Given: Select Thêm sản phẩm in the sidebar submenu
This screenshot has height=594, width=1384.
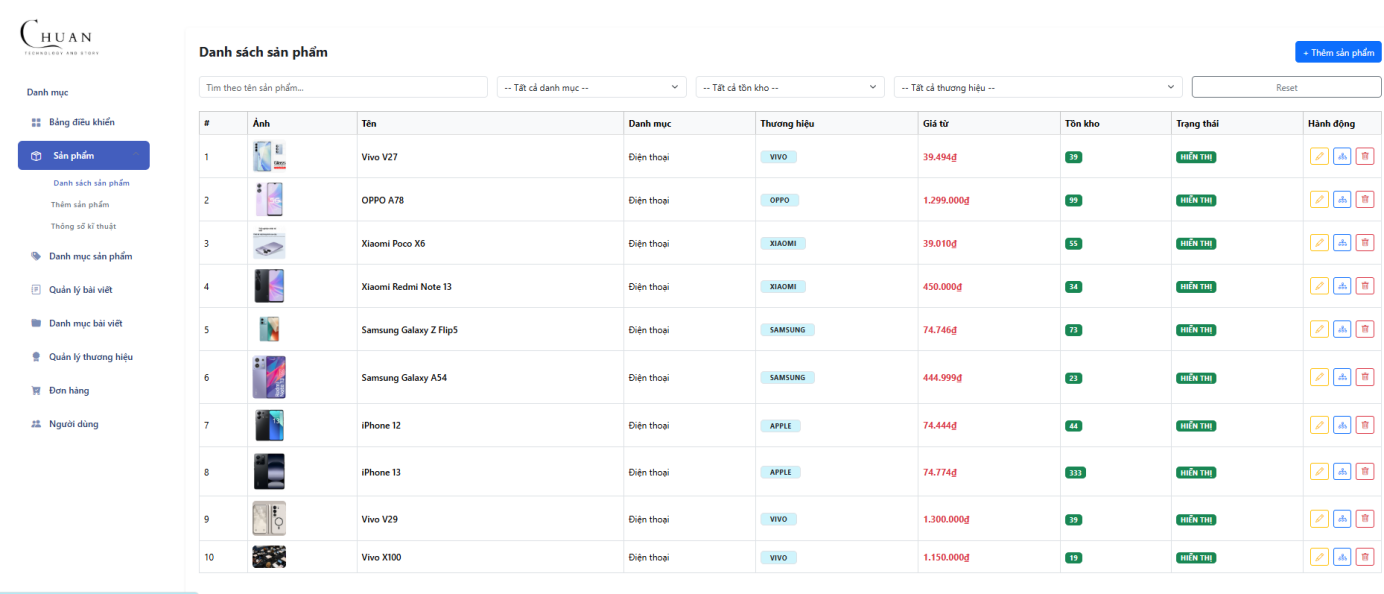Looking at the screenshot, I should (80, 204).
